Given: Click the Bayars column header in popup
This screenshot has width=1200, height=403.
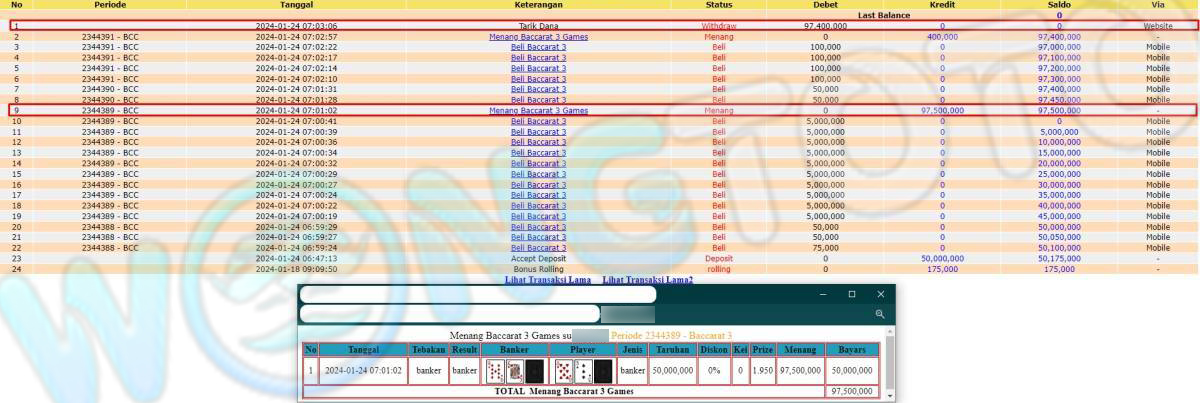Looking at the screenshot, I should tap(852, 350).
